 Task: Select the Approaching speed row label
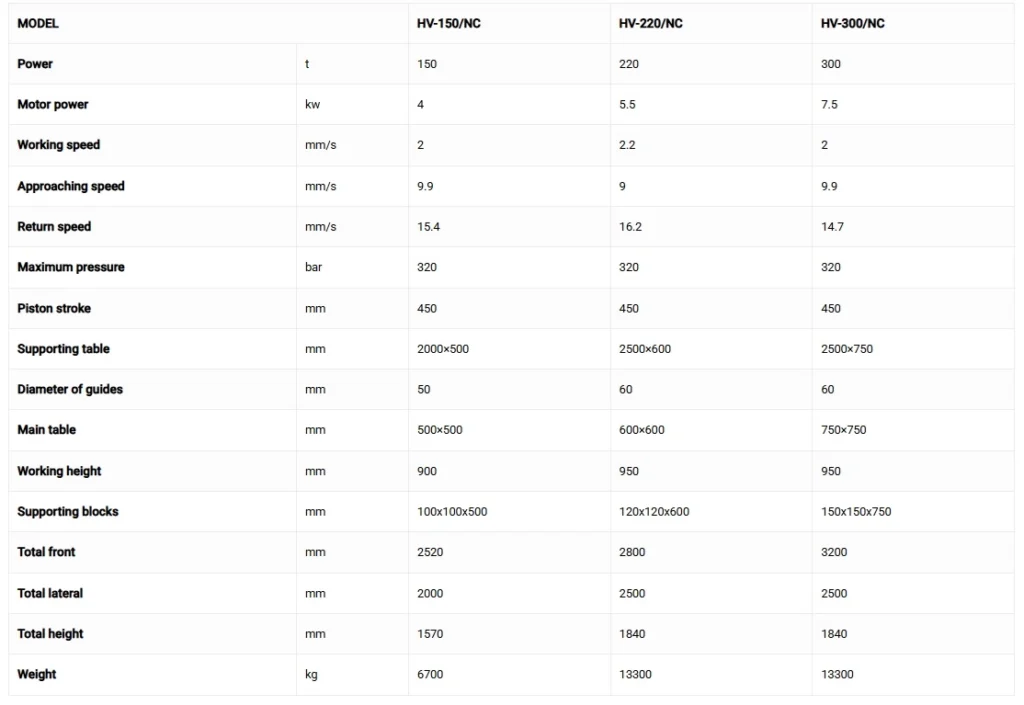[71, 186]
